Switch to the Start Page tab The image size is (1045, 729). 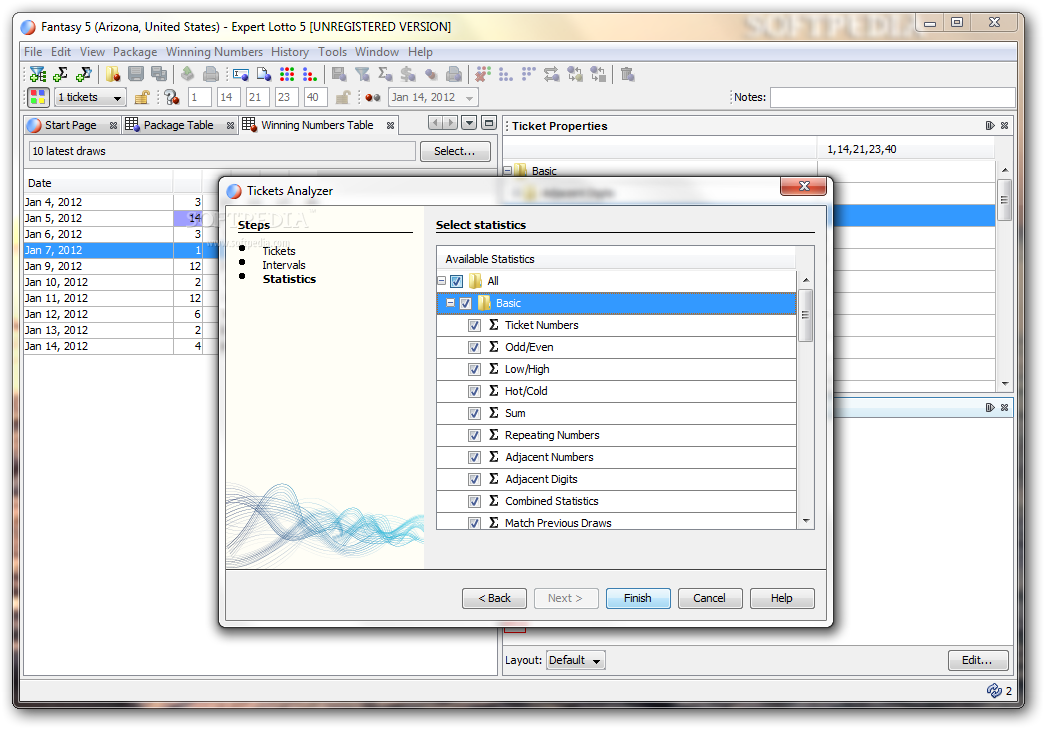tap(70, 125)
